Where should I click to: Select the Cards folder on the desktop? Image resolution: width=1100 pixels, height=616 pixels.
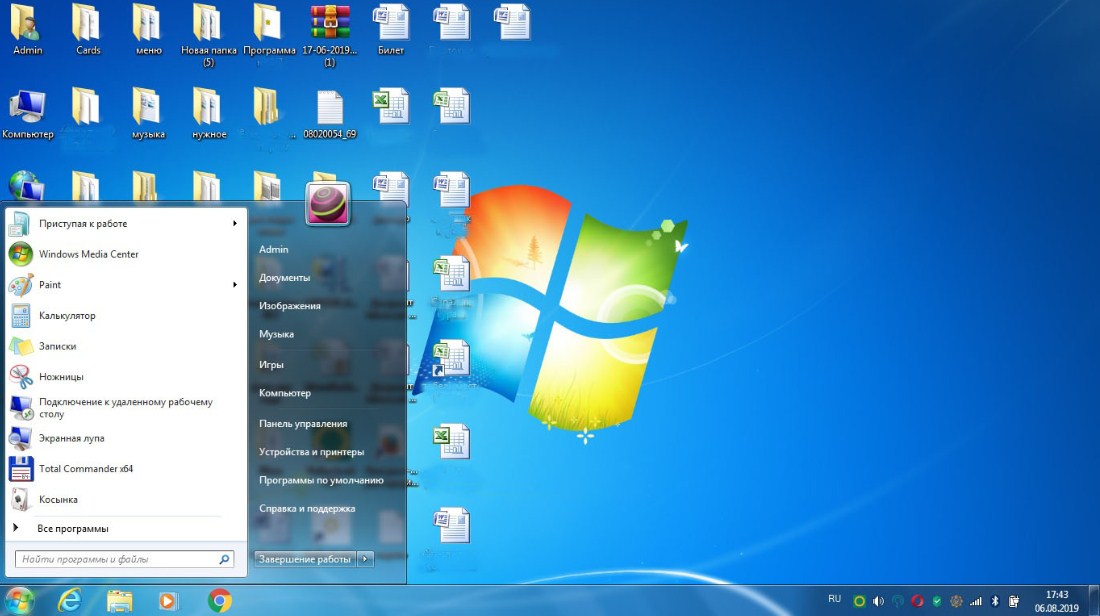pyautogui.click(x=87, y=28)
